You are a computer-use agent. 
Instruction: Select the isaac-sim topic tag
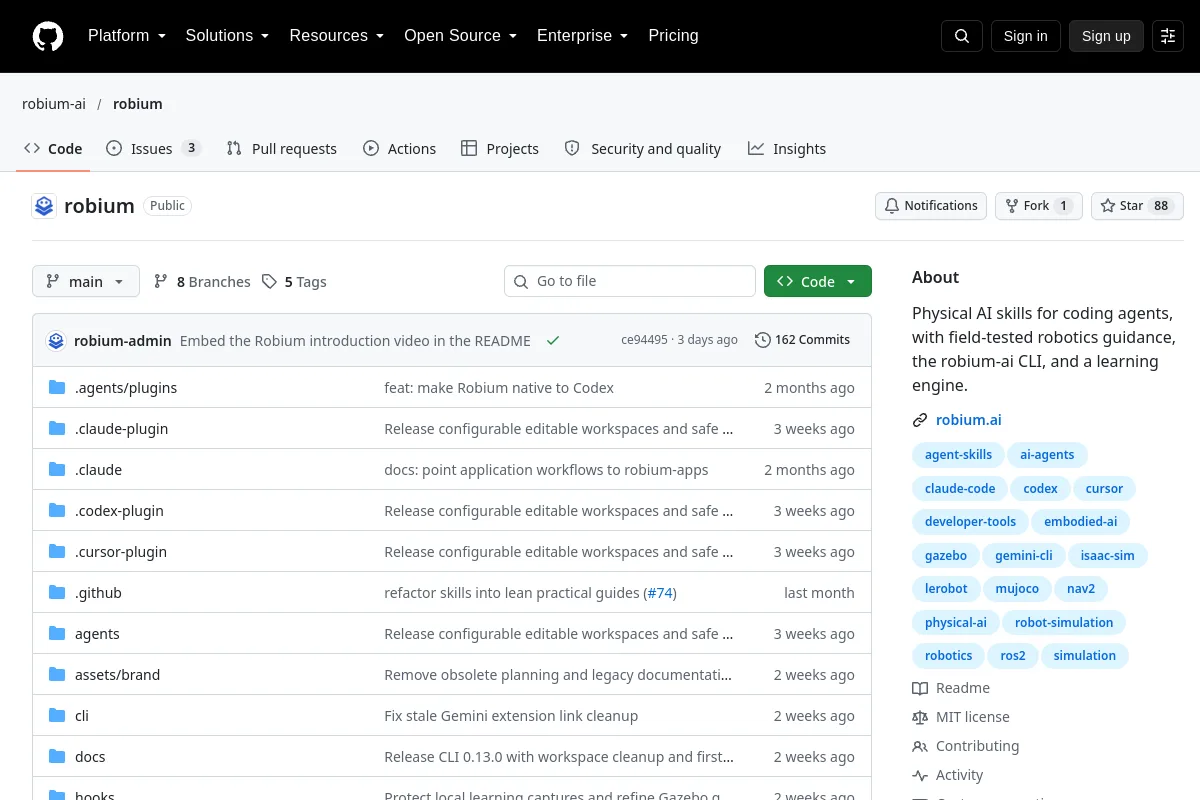coord(1108,556)
